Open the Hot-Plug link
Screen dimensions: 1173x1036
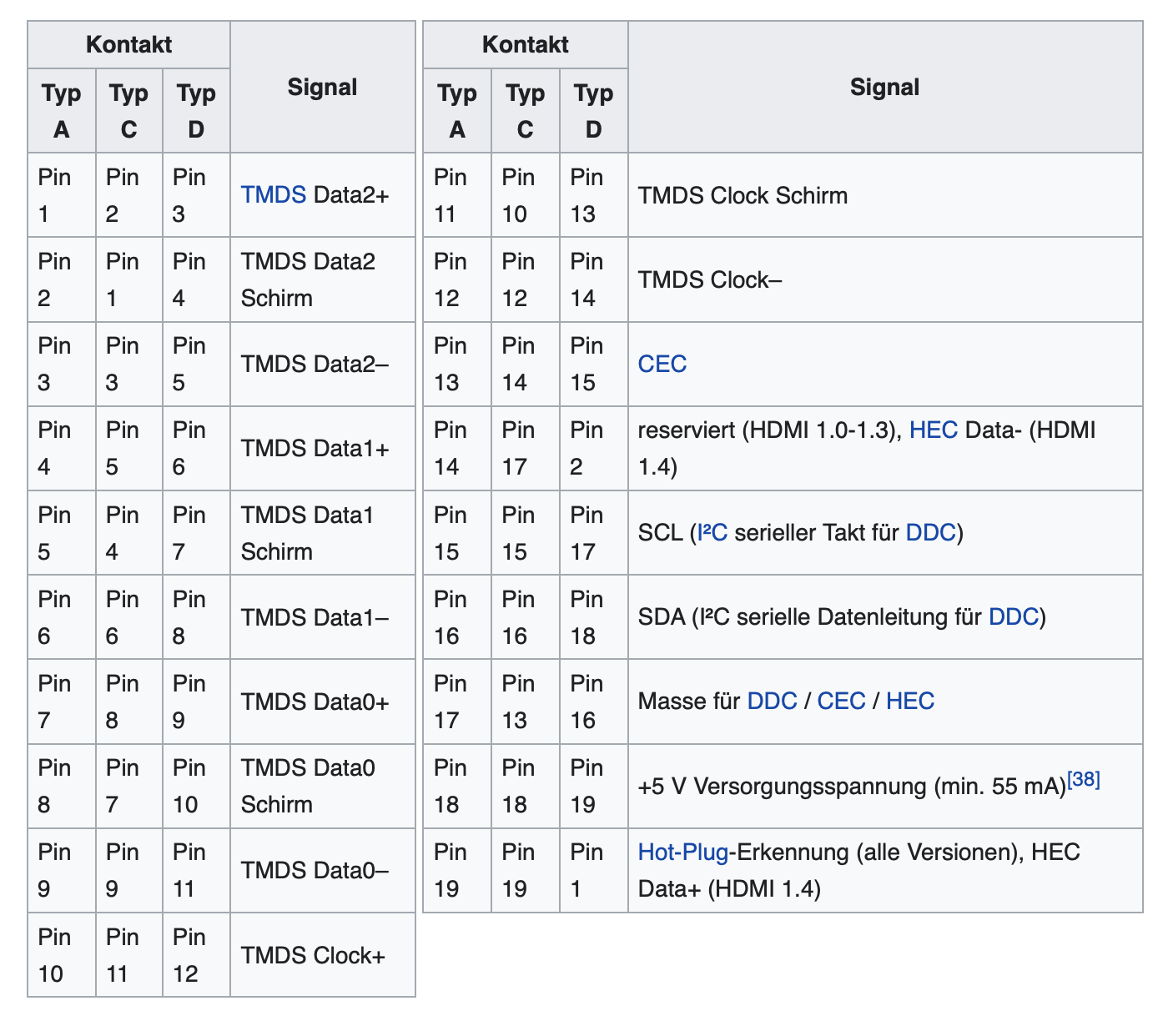[683, 852]
